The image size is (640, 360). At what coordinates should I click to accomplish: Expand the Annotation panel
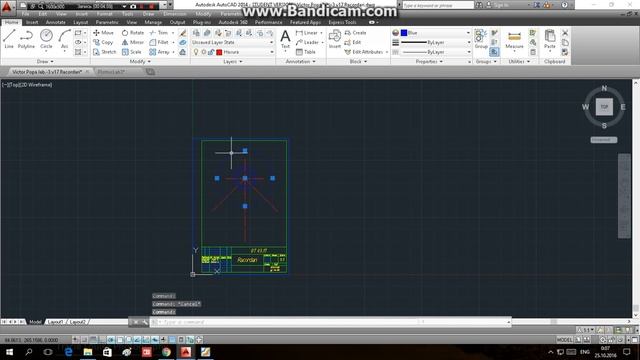click(x=300, y=62)
